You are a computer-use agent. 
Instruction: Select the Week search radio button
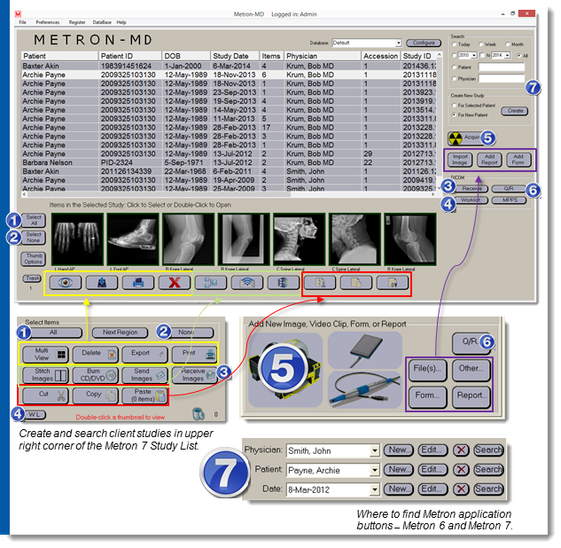click(x=481, y=44)
